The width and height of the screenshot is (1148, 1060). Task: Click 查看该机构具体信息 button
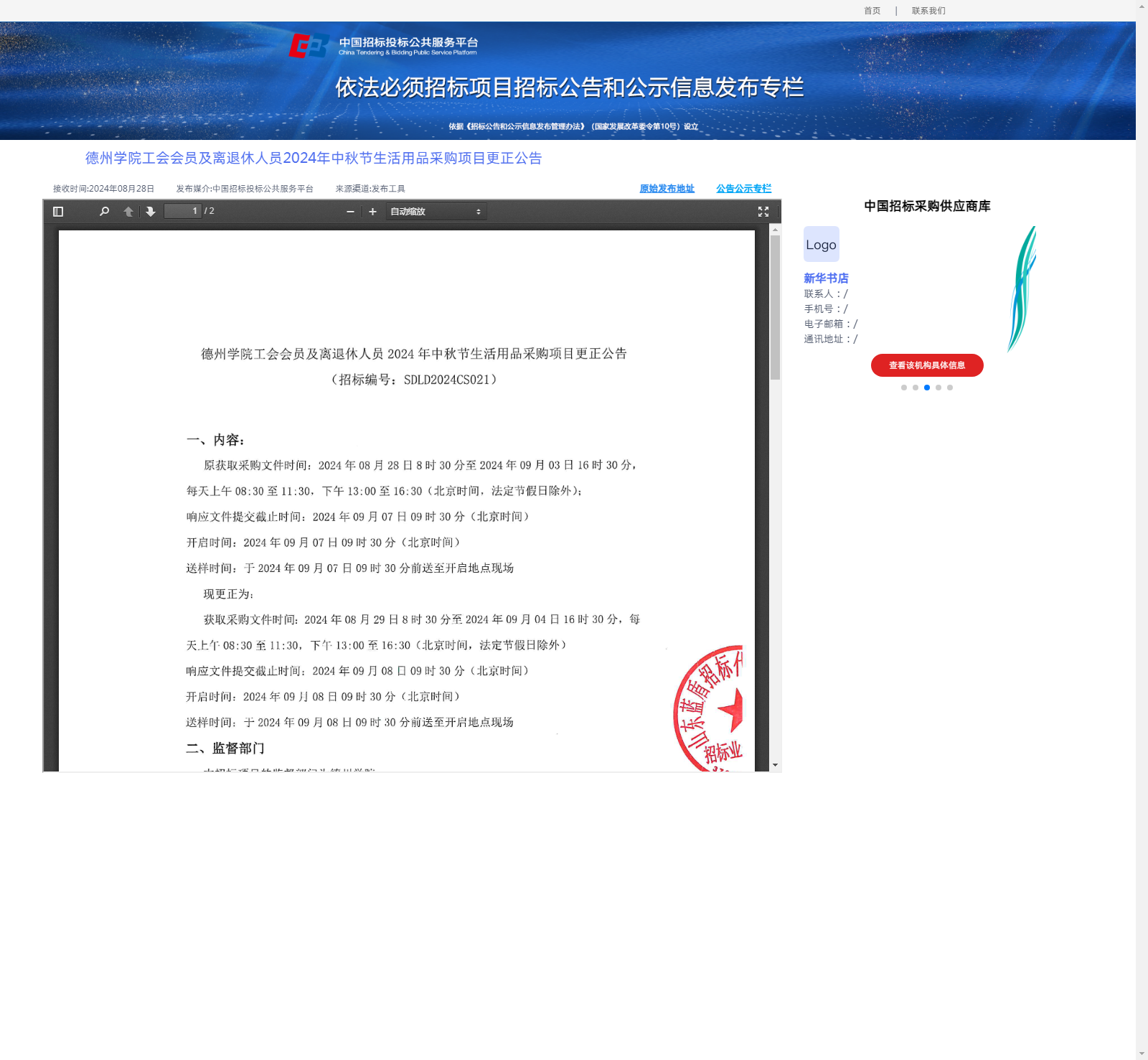[927, 365]
